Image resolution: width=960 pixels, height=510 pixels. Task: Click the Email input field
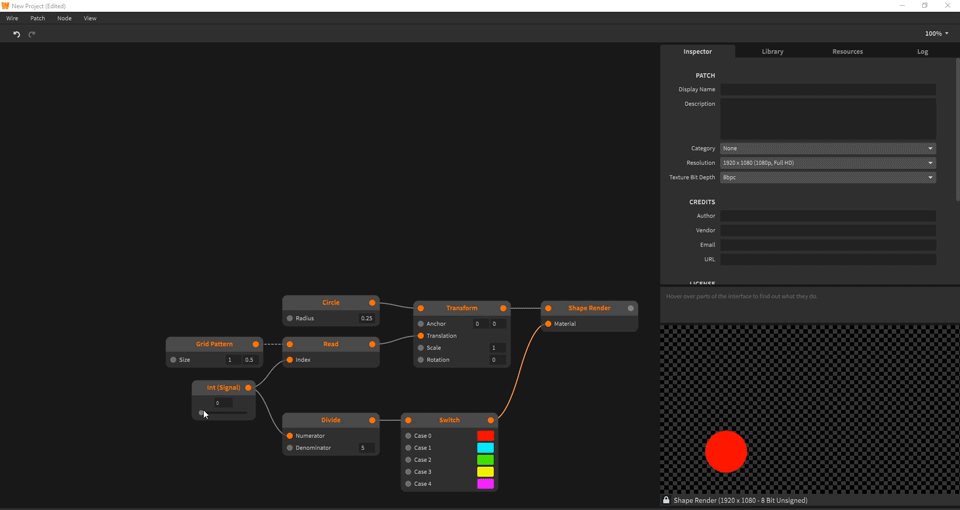(828, 245)
